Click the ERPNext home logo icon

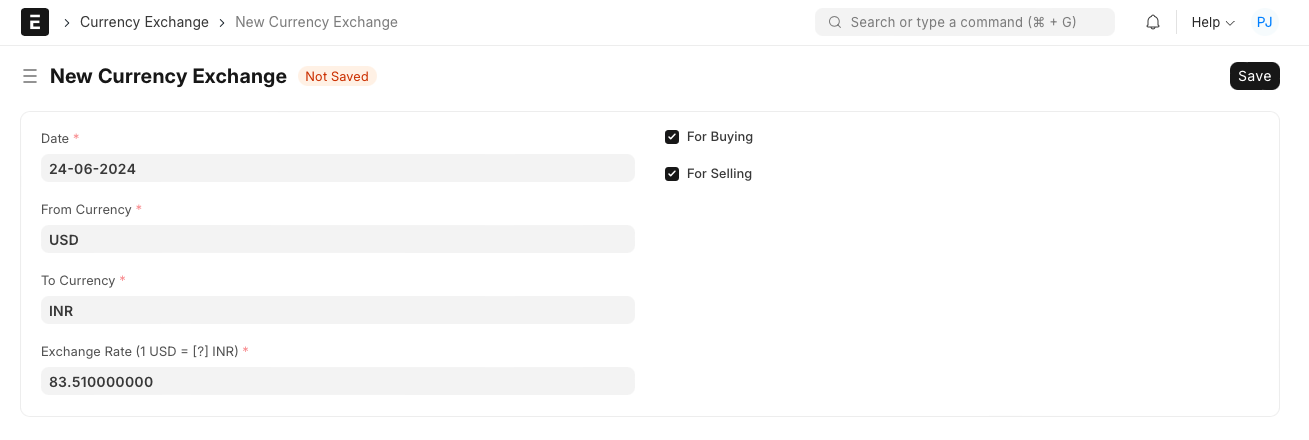35,22
